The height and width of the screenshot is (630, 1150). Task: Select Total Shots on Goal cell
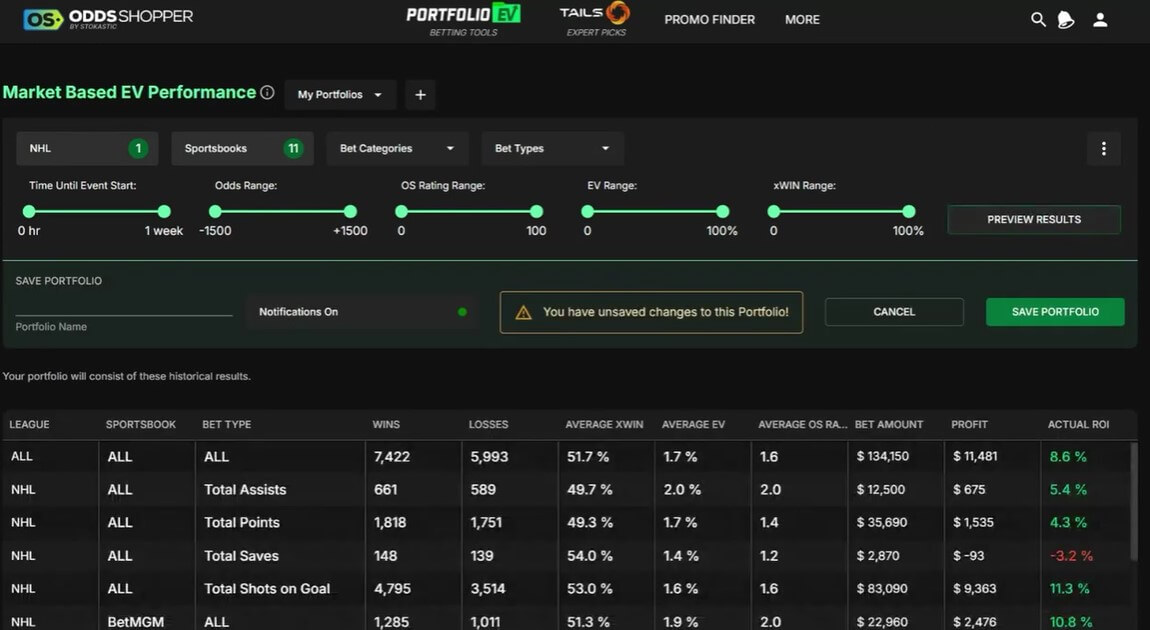[267, 589]
